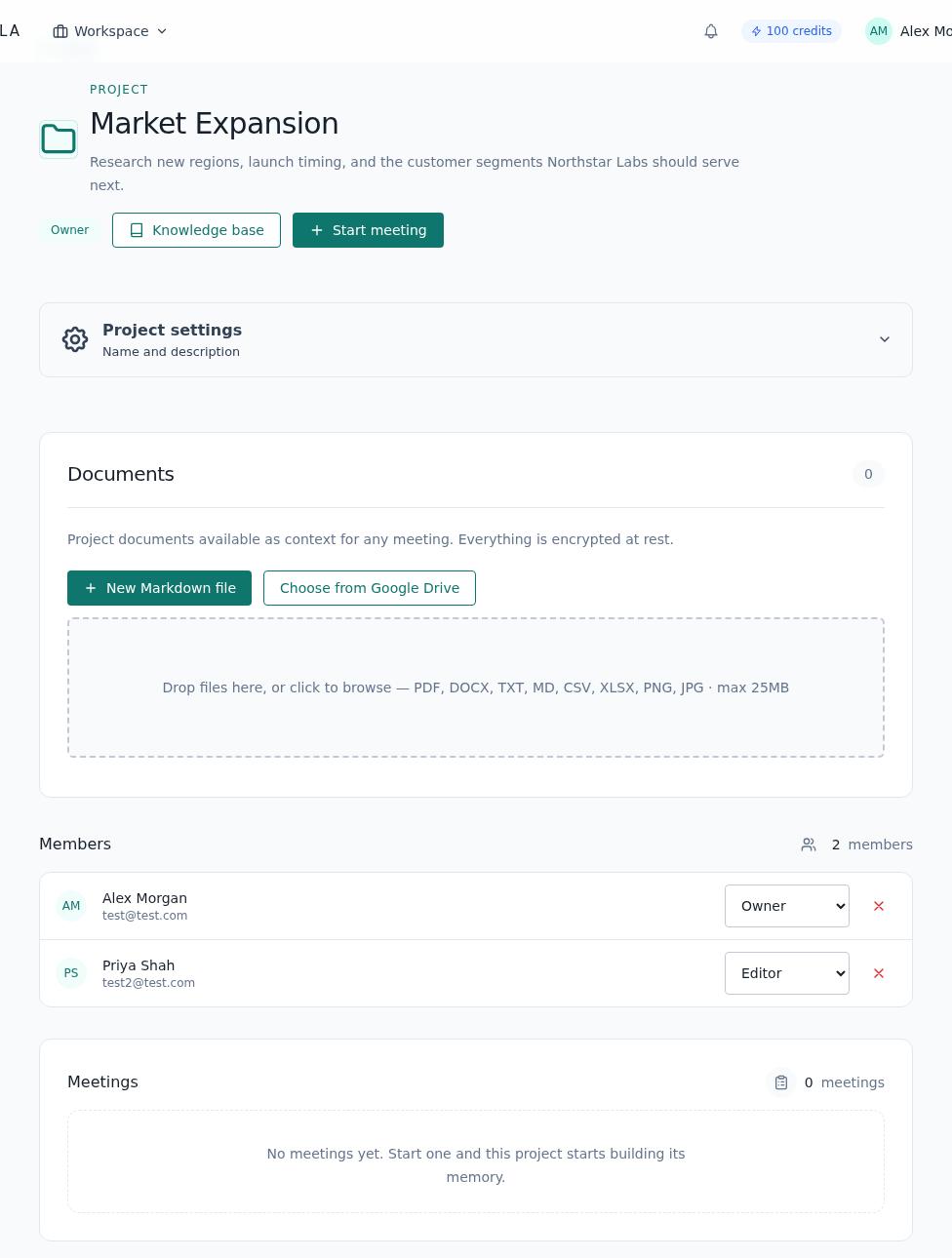The height and width of the screenshot is (1258, 952).
Task: Change Alex Morgan's role dropdown
Action: [x=787, y=906]
